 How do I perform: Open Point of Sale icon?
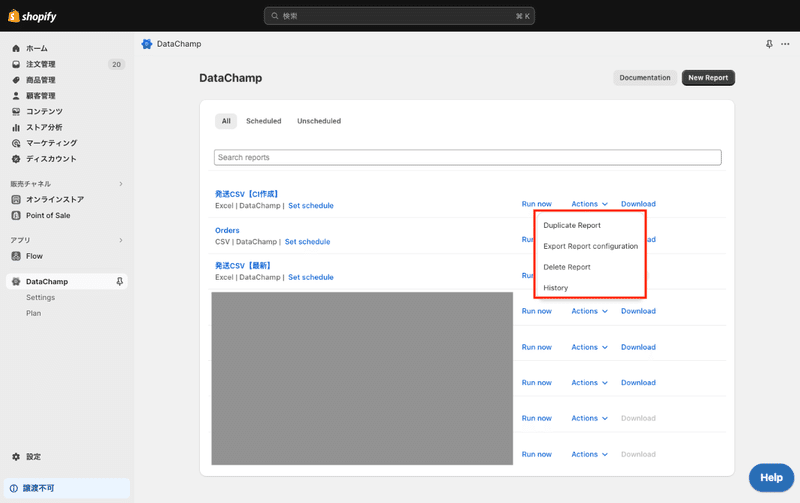coord(16,215)
